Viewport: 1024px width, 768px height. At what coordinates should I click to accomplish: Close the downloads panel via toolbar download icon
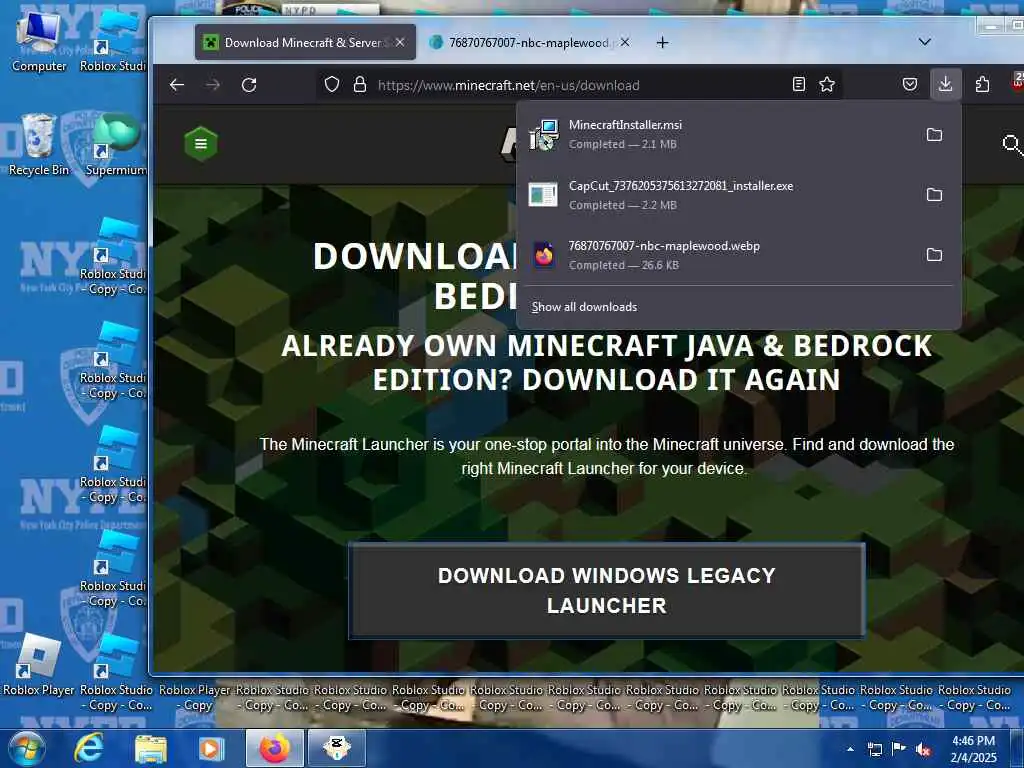[946, 84]
